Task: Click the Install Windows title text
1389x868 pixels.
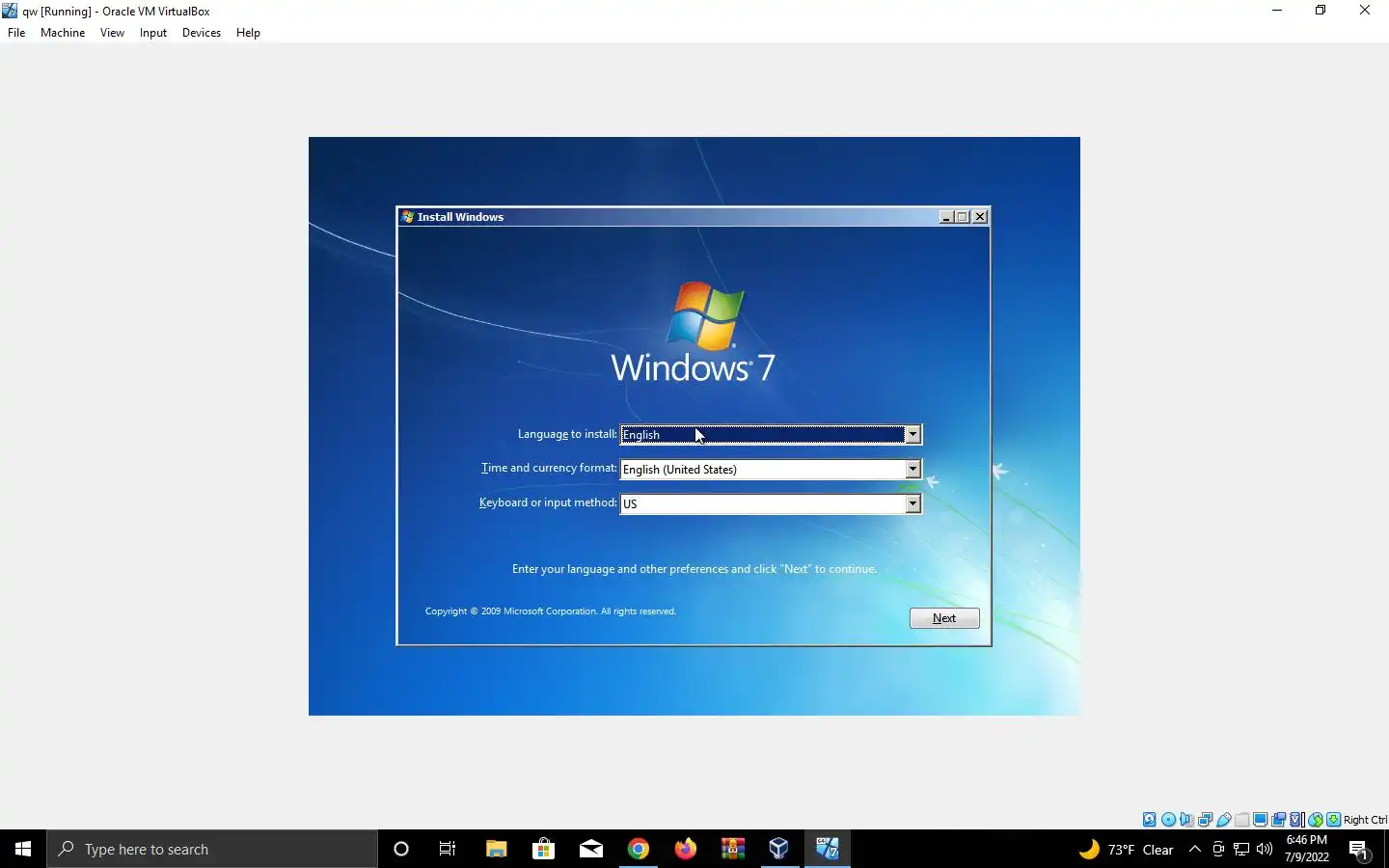Action: (x=460, y=217)
